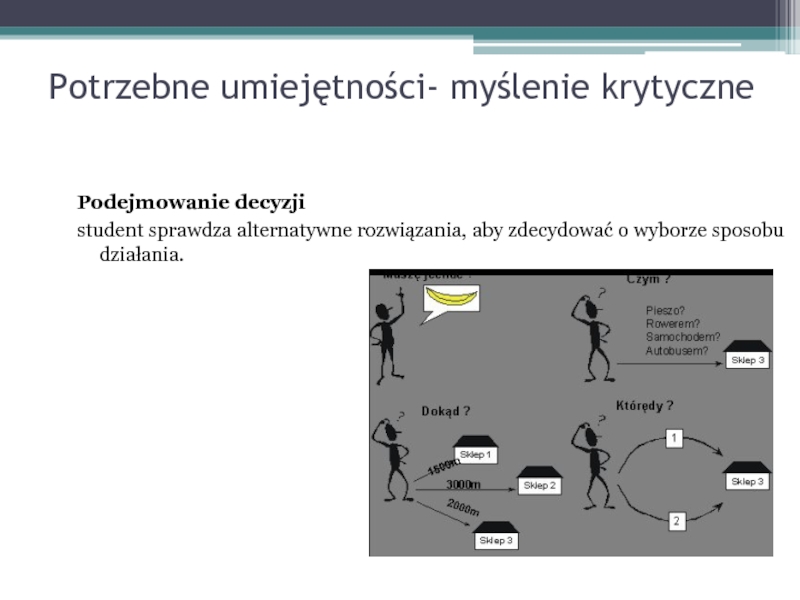
Task: Select the thinking figure beside "Dokąd ?"
Action: point(393,459)
